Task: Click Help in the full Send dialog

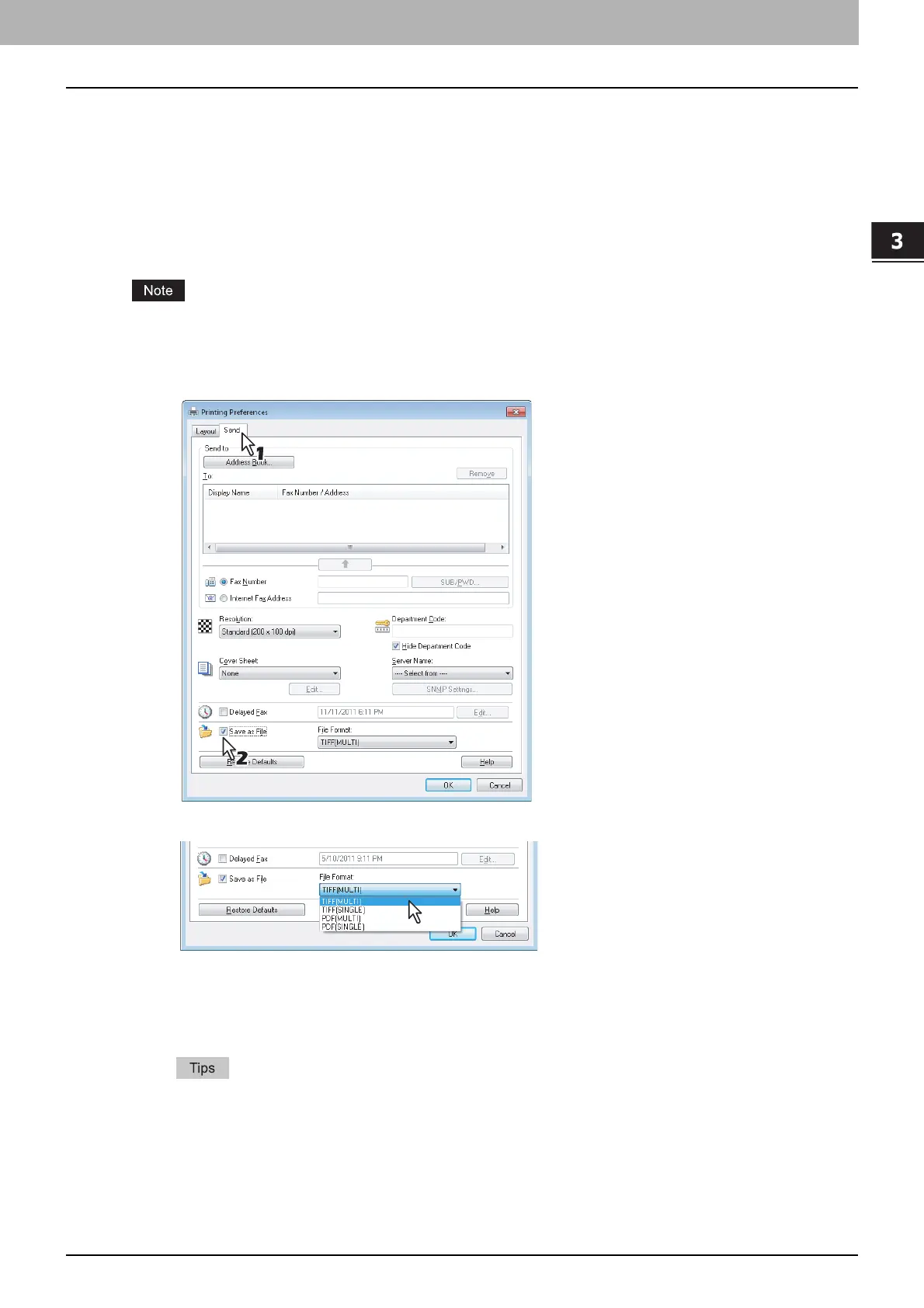Action: click(x=487, y=762)
